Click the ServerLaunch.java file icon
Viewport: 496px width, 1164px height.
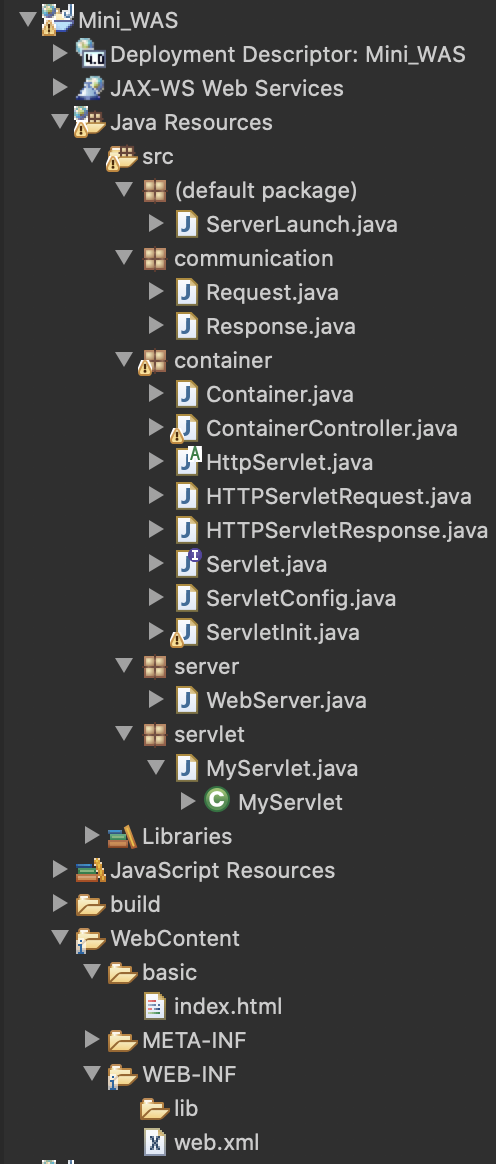(187, 224)
